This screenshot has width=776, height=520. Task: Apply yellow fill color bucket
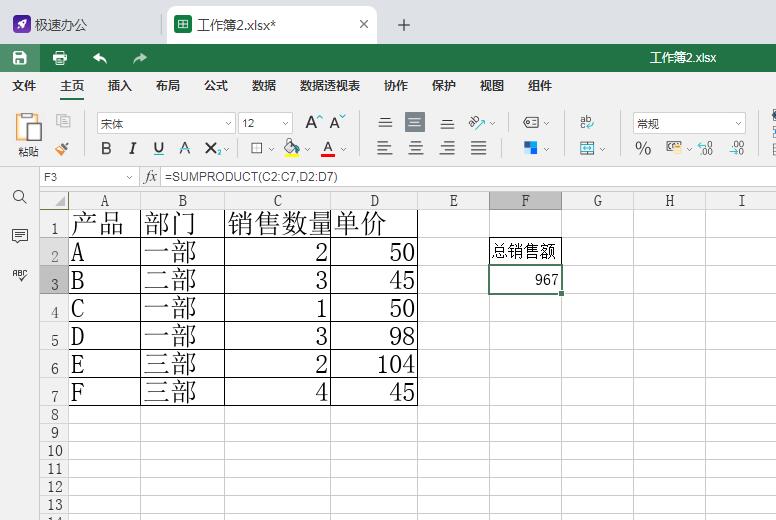click(292, 148)
